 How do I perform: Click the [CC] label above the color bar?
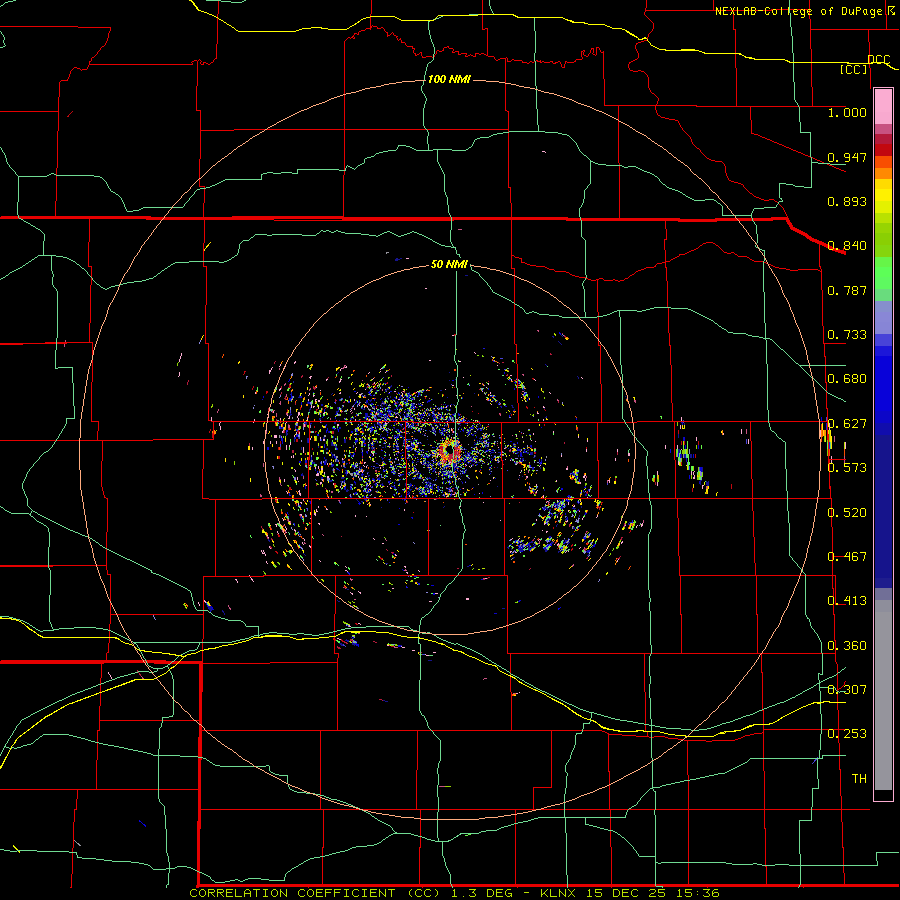tap(854, 70)
